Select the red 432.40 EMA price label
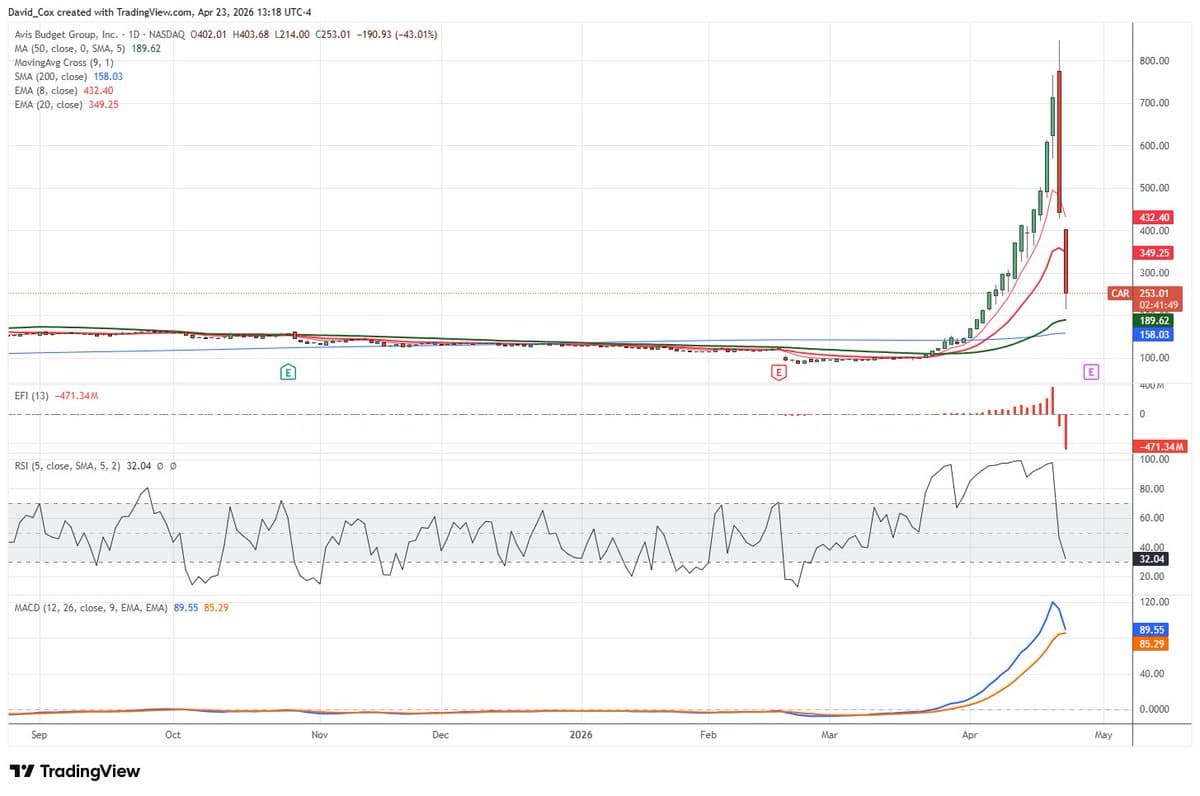The height and width of the screenshot is (796, 1200). (1153, 217)
